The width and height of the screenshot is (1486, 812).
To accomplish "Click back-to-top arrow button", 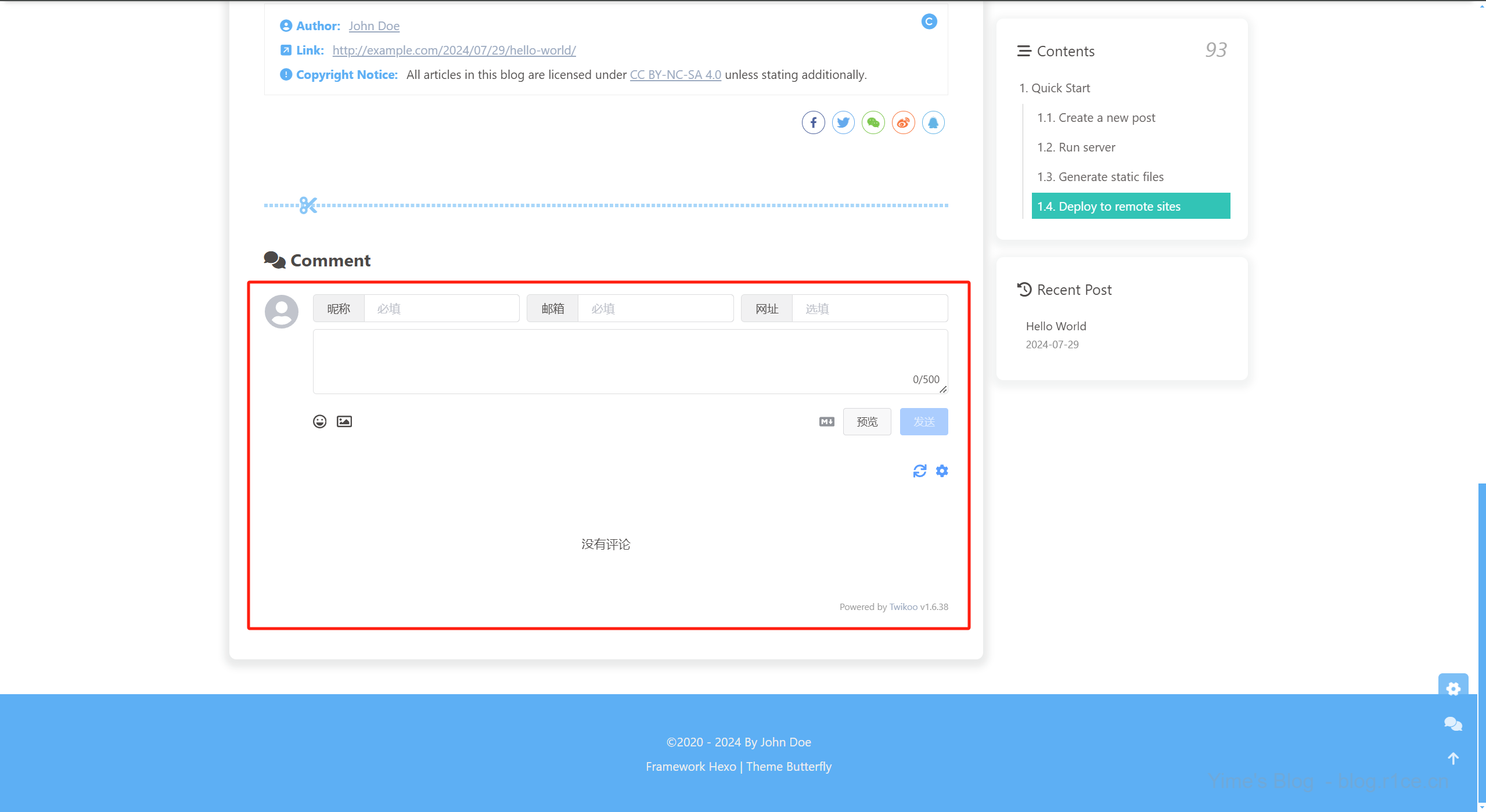I will pos(1453,759).
